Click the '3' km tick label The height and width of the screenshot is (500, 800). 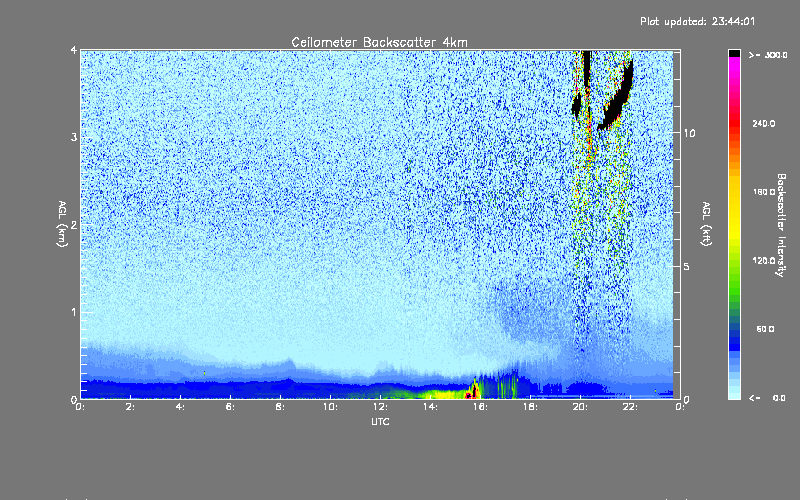[x=74, y=137]
